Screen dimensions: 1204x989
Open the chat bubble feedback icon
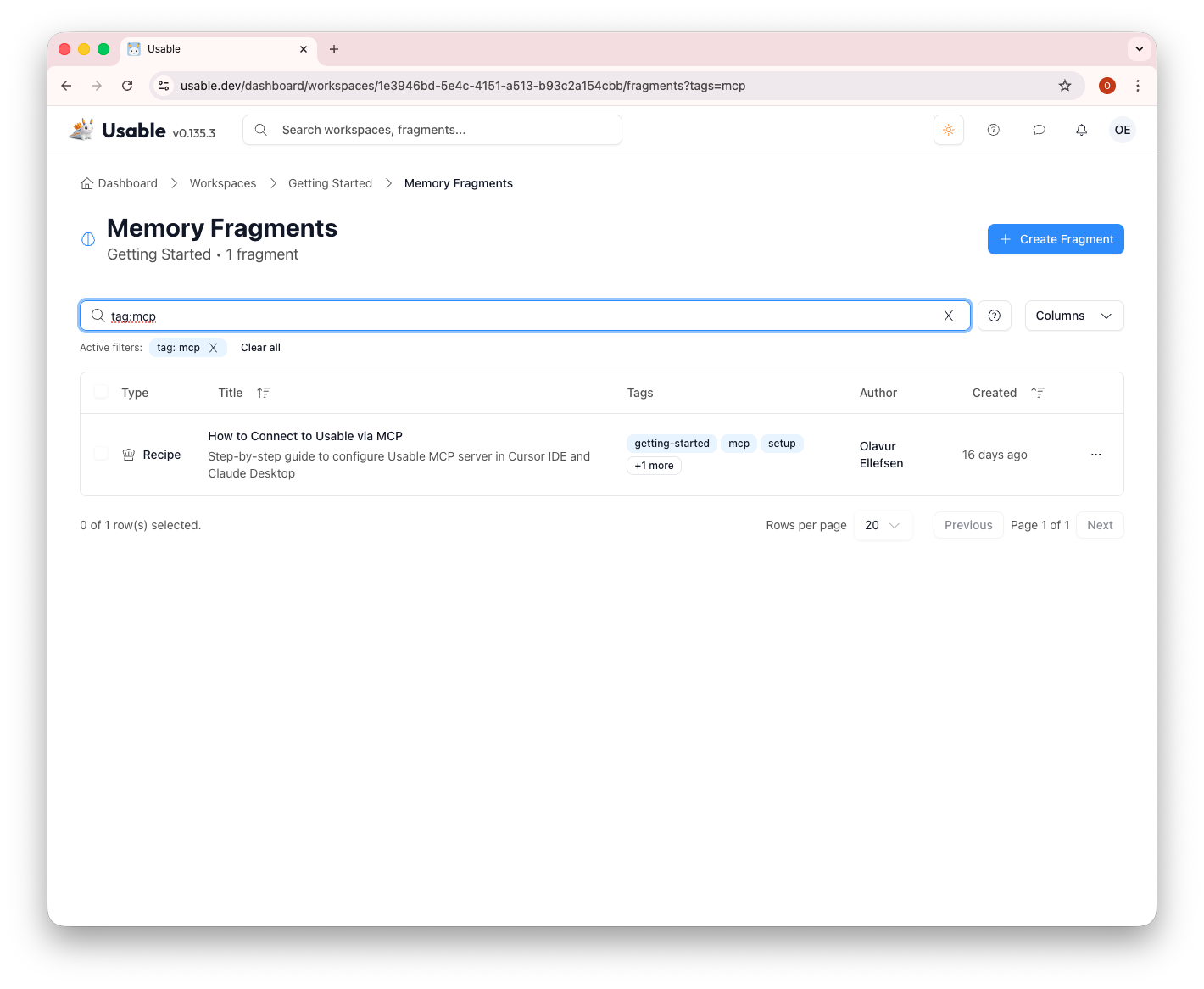pyautogui.click(x=1039, y=130)
